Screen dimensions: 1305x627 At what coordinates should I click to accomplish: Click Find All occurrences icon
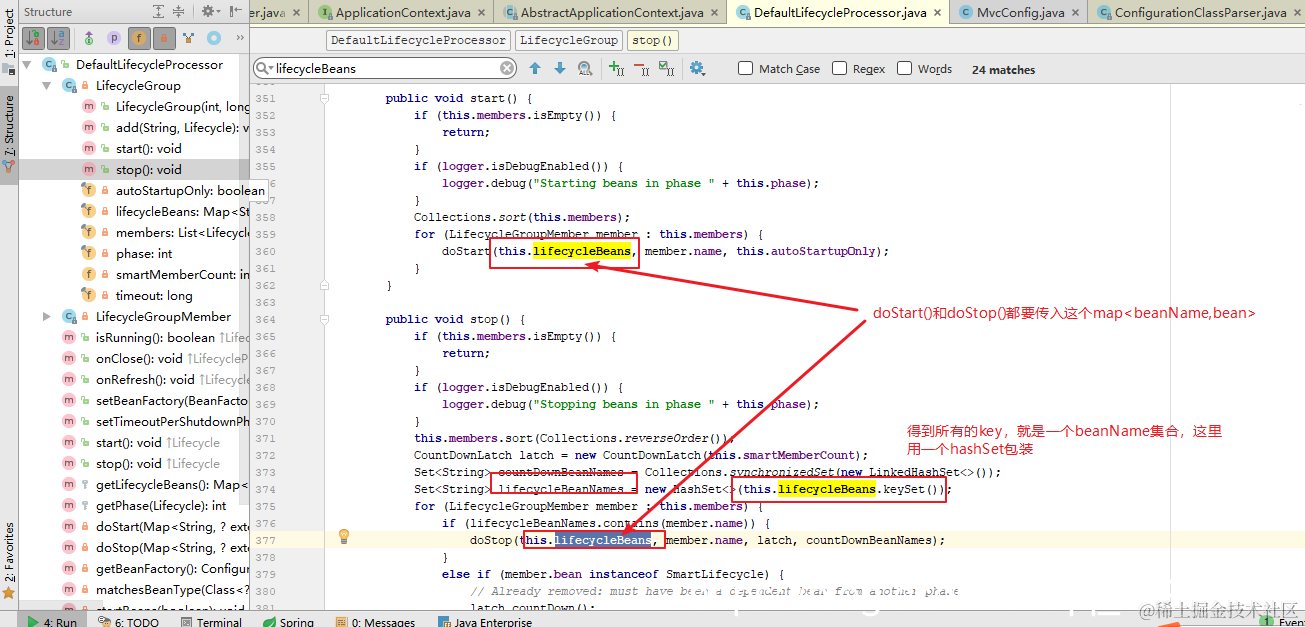coord(585,68)
